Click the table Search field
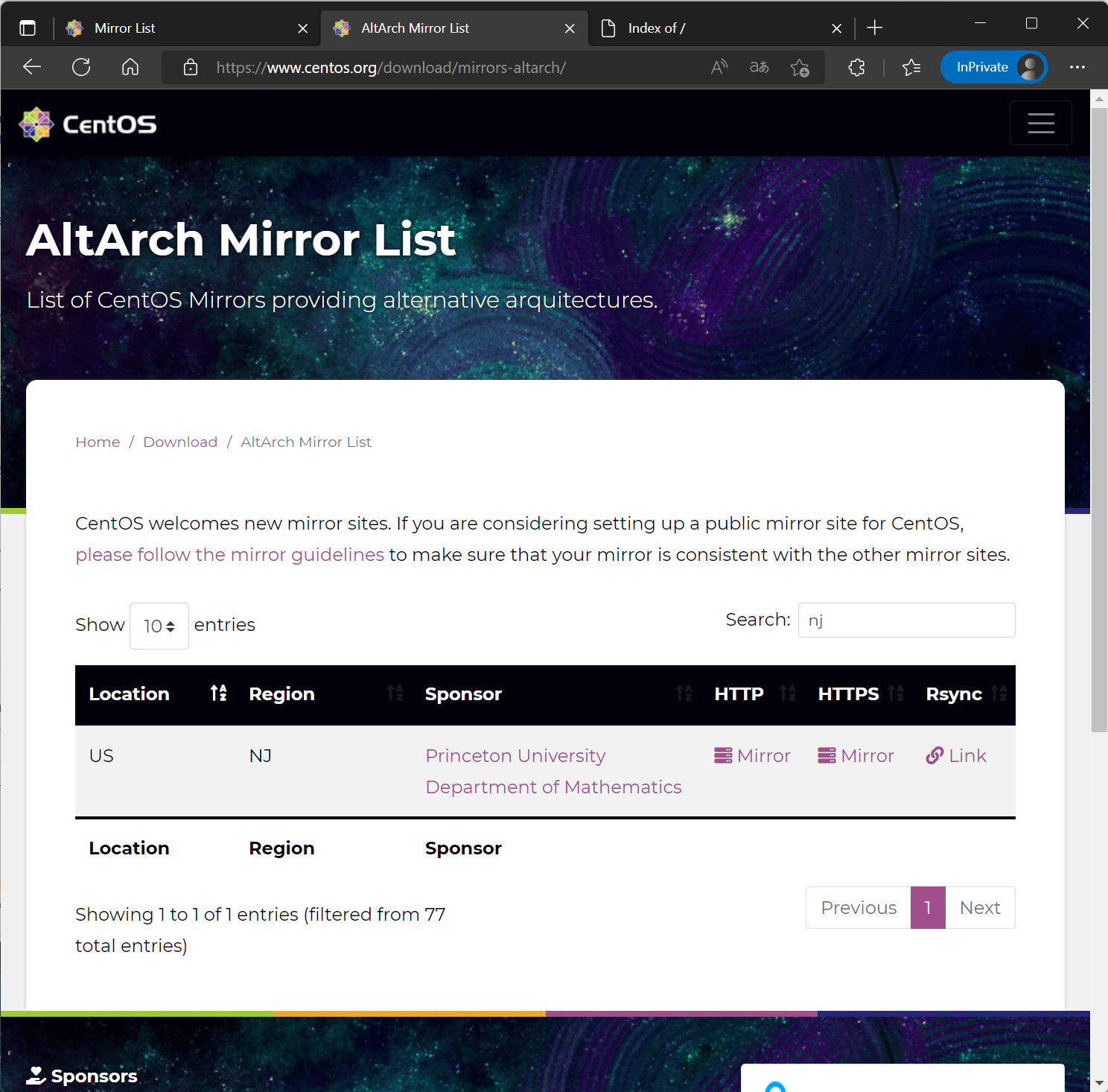 tap(906, 620)
